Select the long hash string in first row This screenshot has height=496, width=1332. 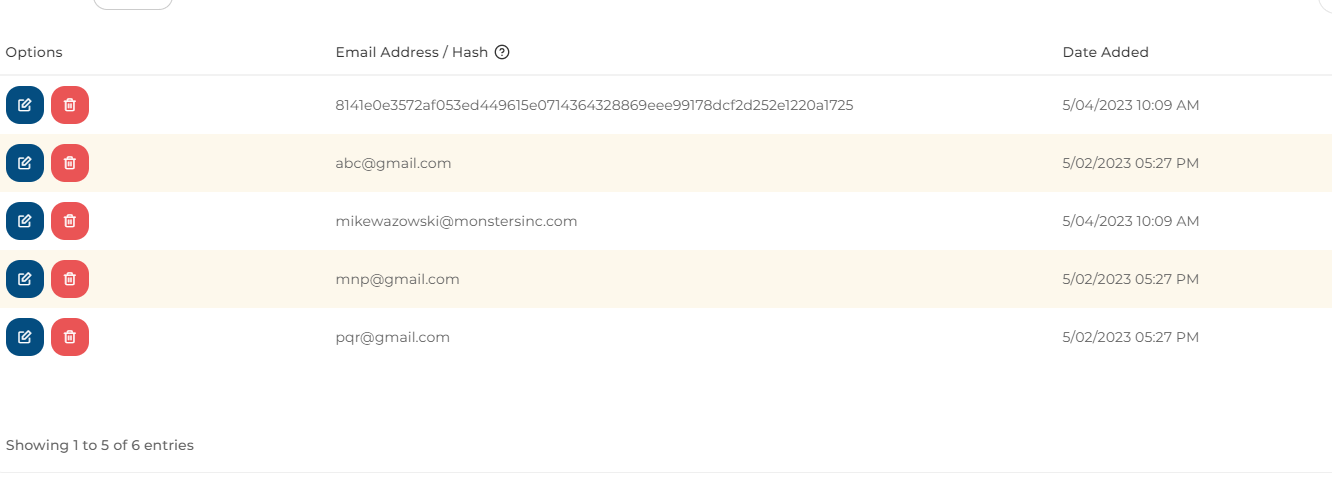coord(594,105)
